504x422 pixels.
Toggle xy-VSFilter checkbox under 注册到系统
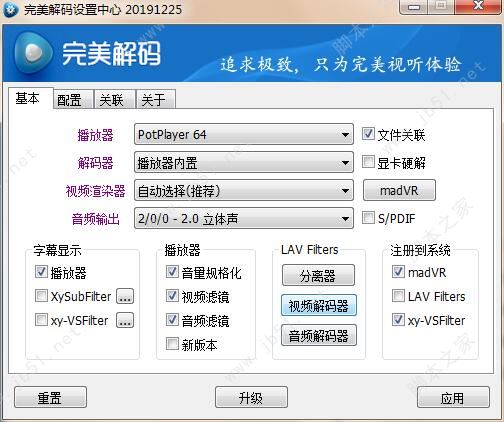point(398,320)
